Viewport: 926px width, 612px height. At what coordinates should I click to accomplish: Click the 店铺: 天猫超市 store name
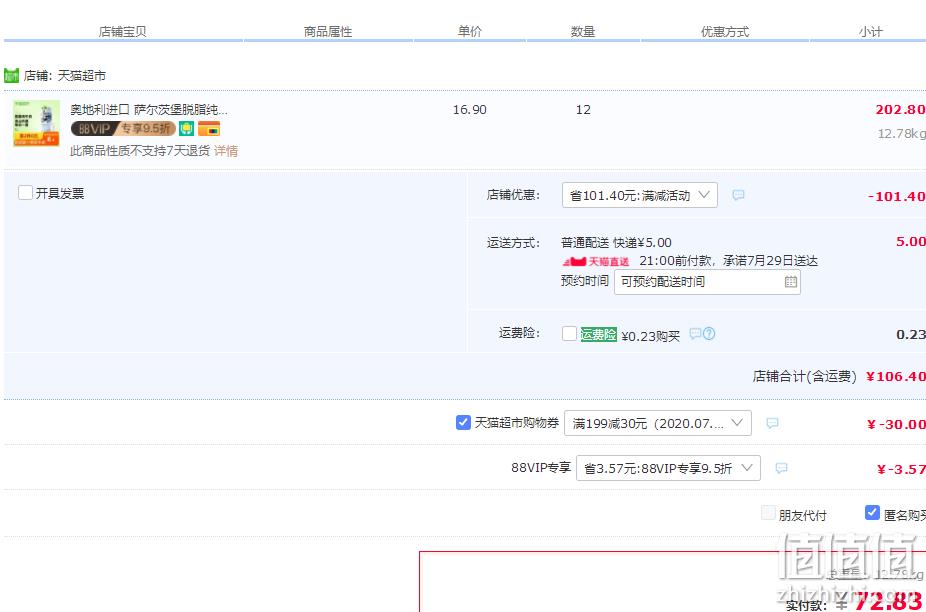(64, 76)
